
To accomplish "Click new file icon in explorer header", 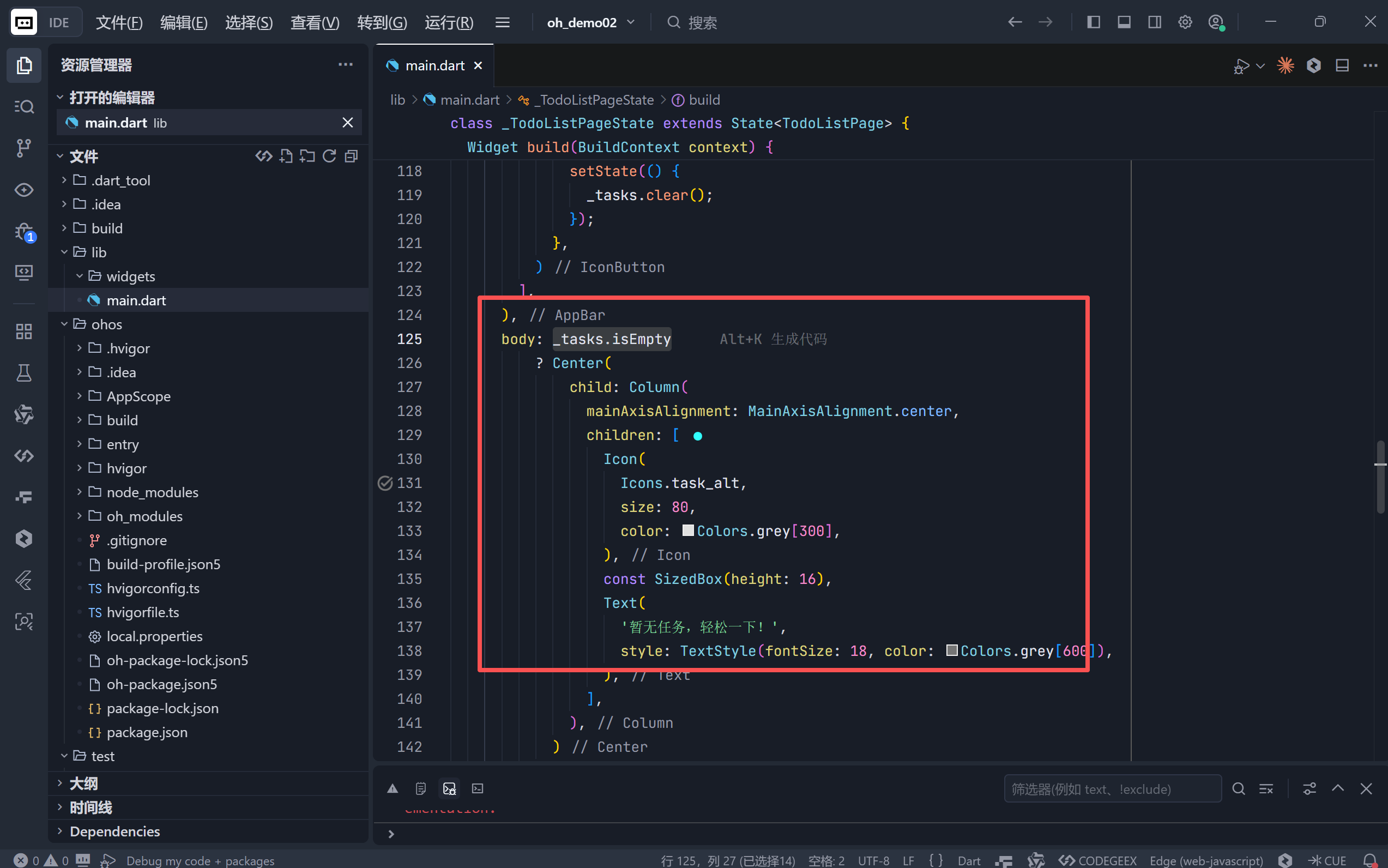I will point(285,156).
